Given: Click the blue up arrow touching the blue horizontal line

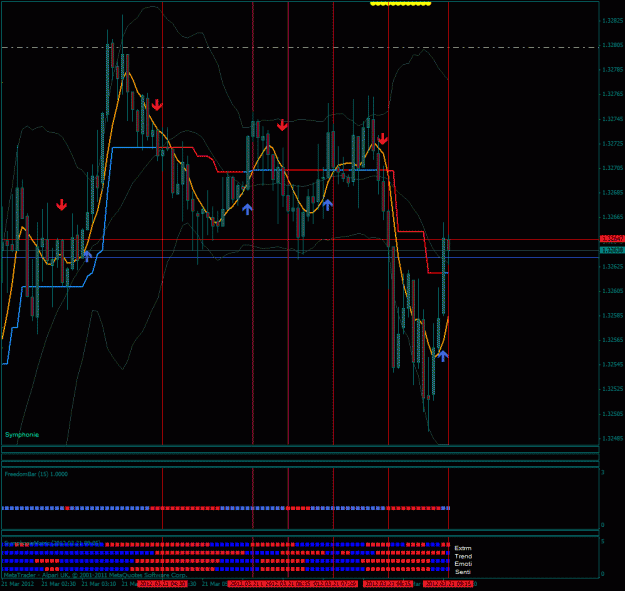Looking at the screenshot, I should point(87,255).
